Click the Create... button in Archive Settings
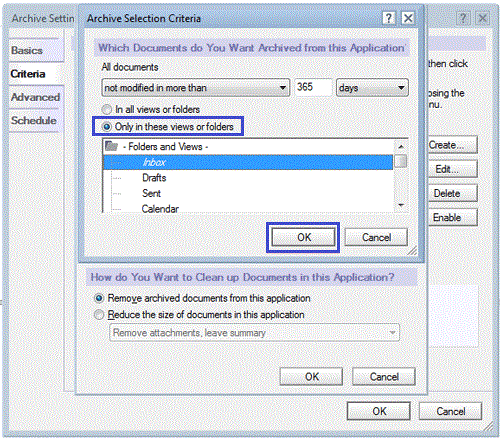The height and width of the screenshot is (438, 500). 452,145
